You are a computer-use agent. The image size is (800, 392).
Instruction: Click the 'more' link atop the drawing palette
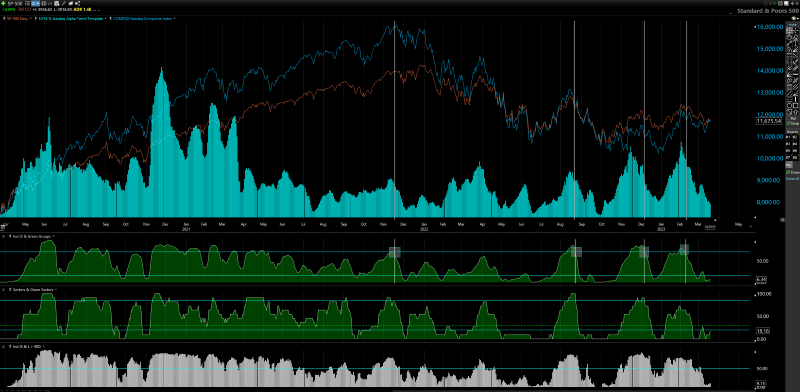click(793, 25)
